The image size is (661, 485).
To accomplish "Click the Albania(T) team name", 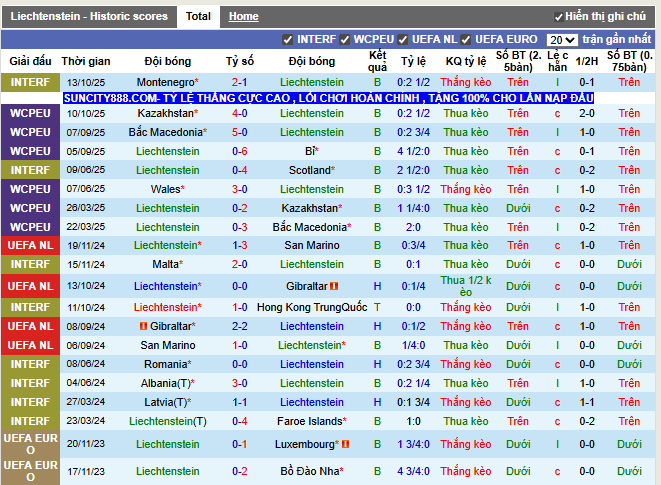I will click(x=166, y=383).
